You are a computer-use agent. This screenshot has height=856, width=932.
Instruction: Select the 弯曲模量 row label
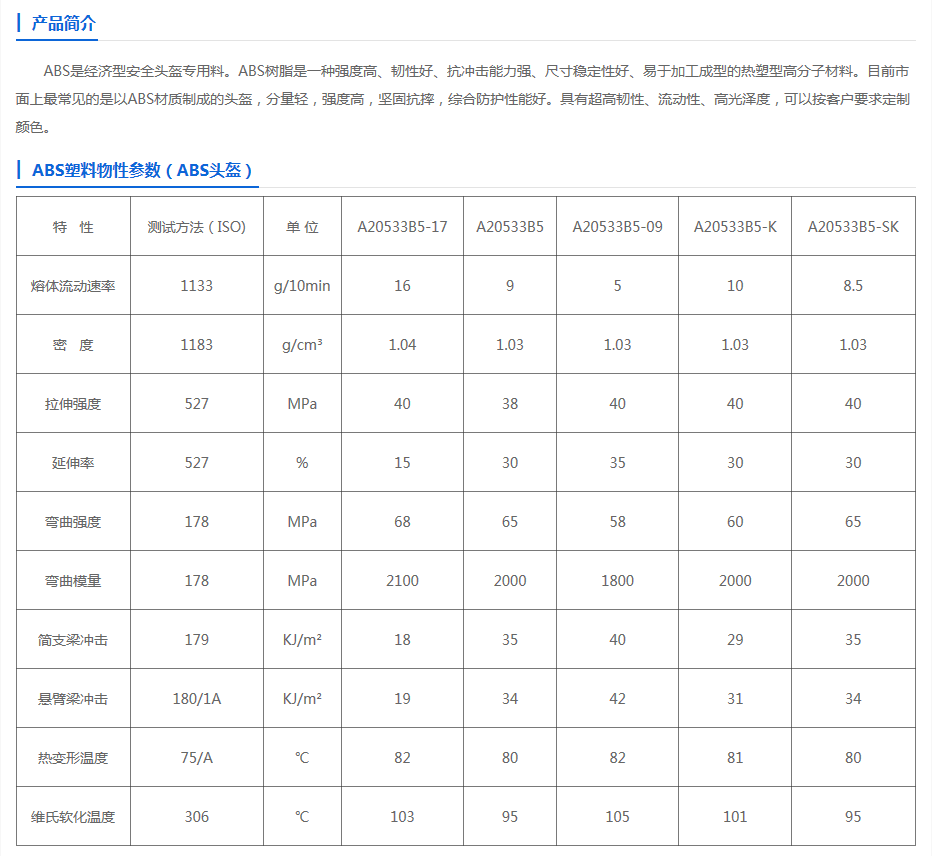tap(73, 581)
